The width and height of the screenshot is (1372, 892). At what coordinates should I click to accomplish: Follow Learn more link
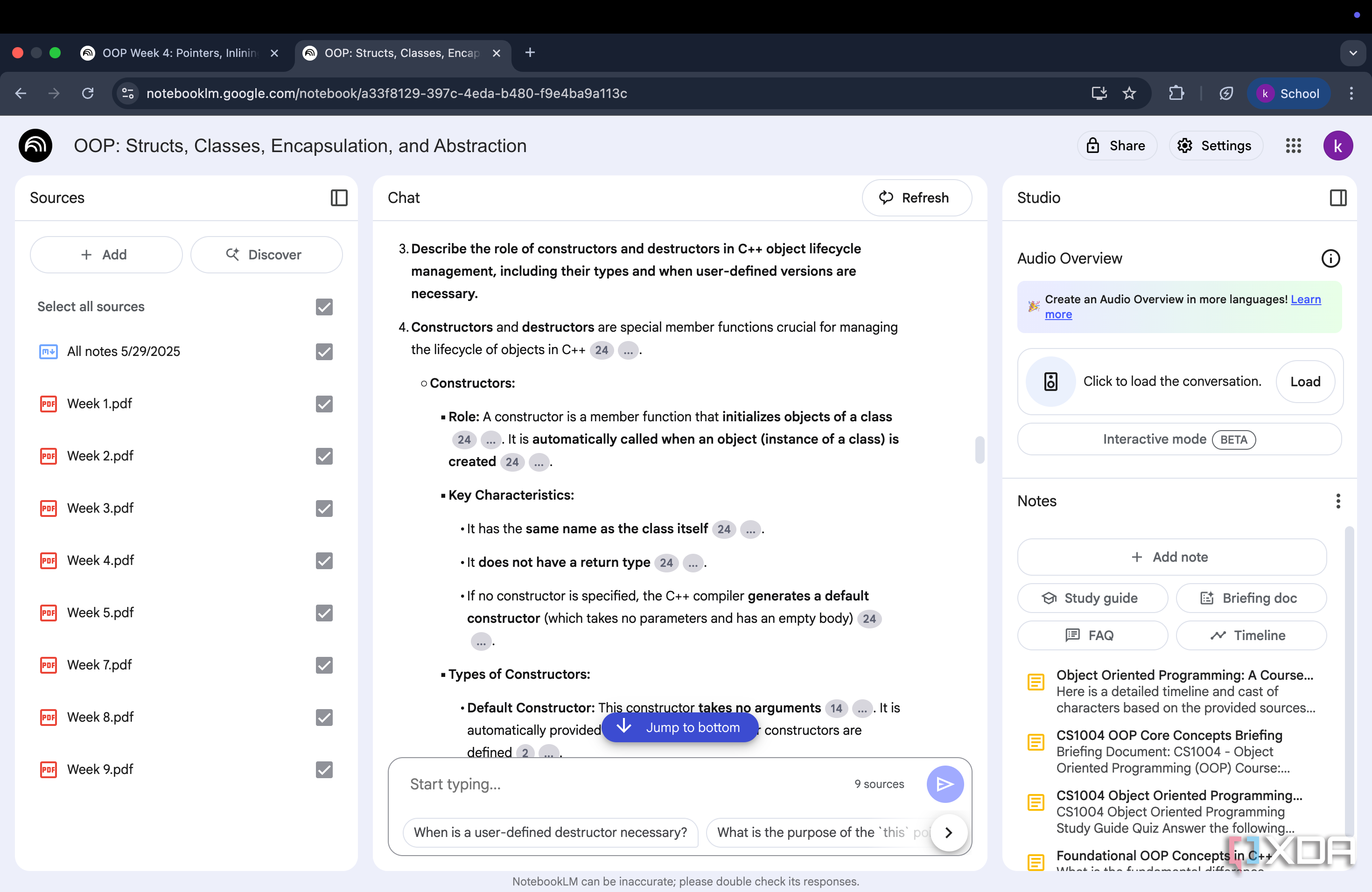coord(1306,299)
